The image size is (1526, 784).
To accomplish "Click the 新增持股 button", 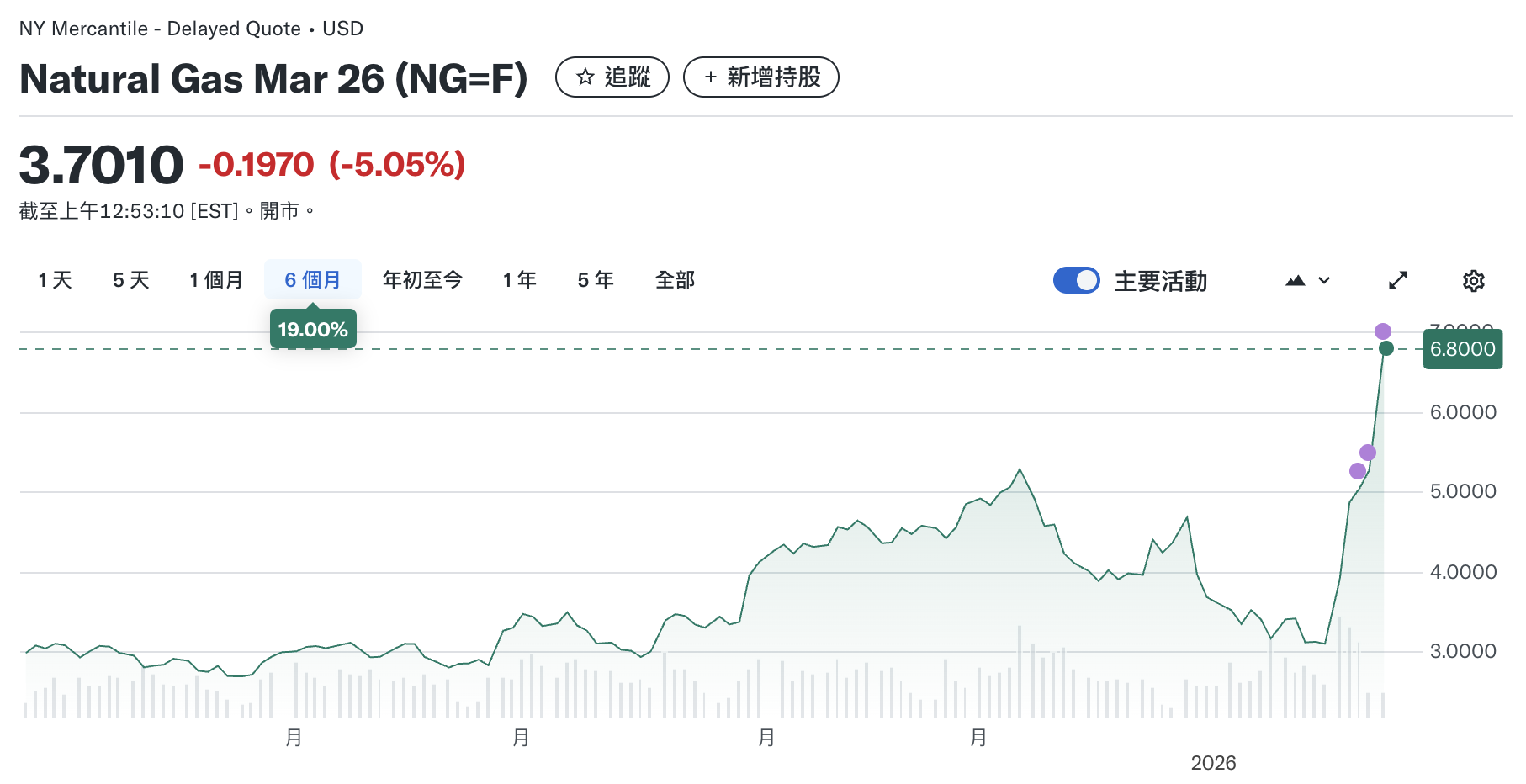I will click(760, 77).
